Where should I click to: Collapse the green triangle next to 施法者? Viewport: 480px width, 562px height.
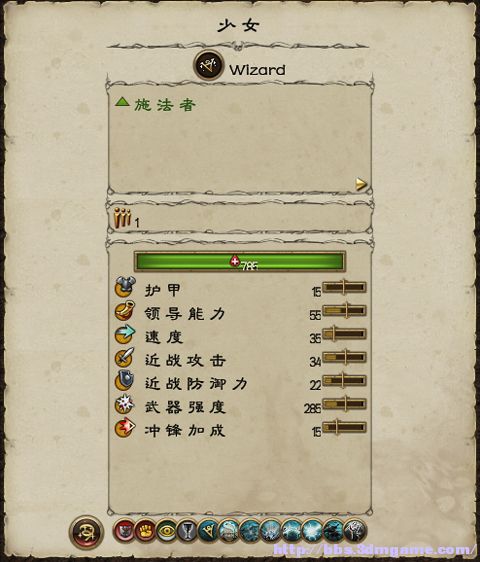click(x=122, y=102)
